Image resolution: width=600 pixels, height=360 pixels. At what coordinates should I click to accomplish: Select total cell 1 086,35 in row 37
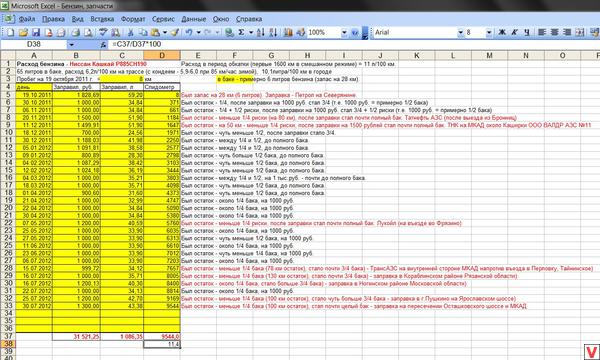(122, 336)
